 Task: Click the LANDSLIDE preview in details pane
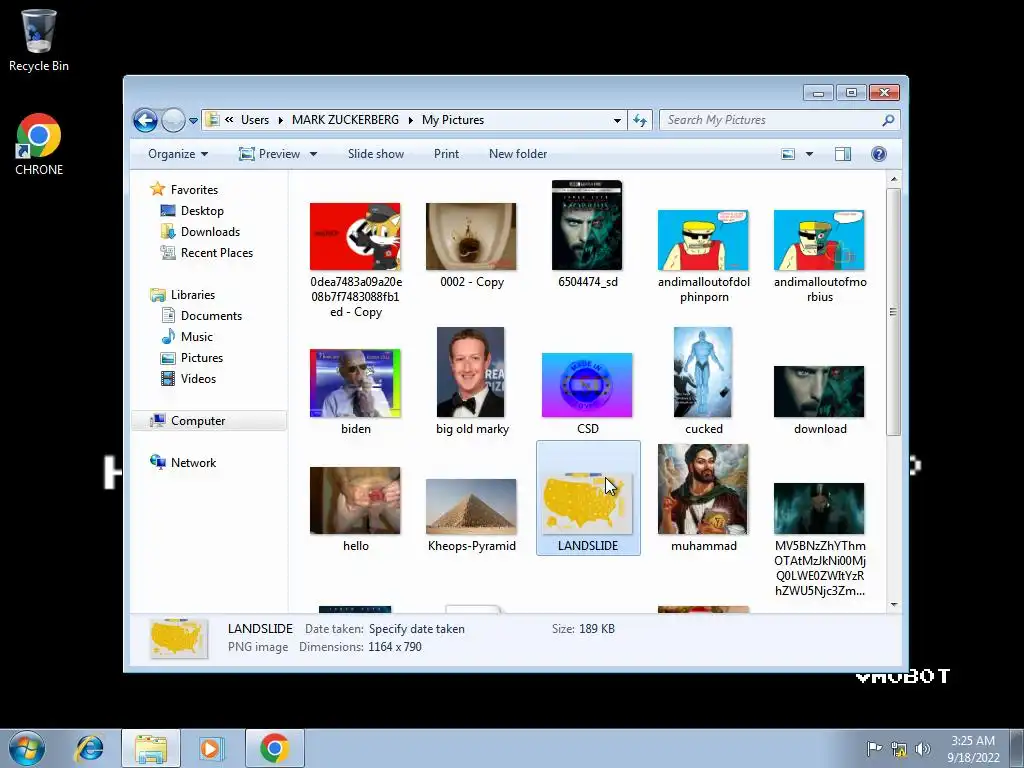pos(178,639)
